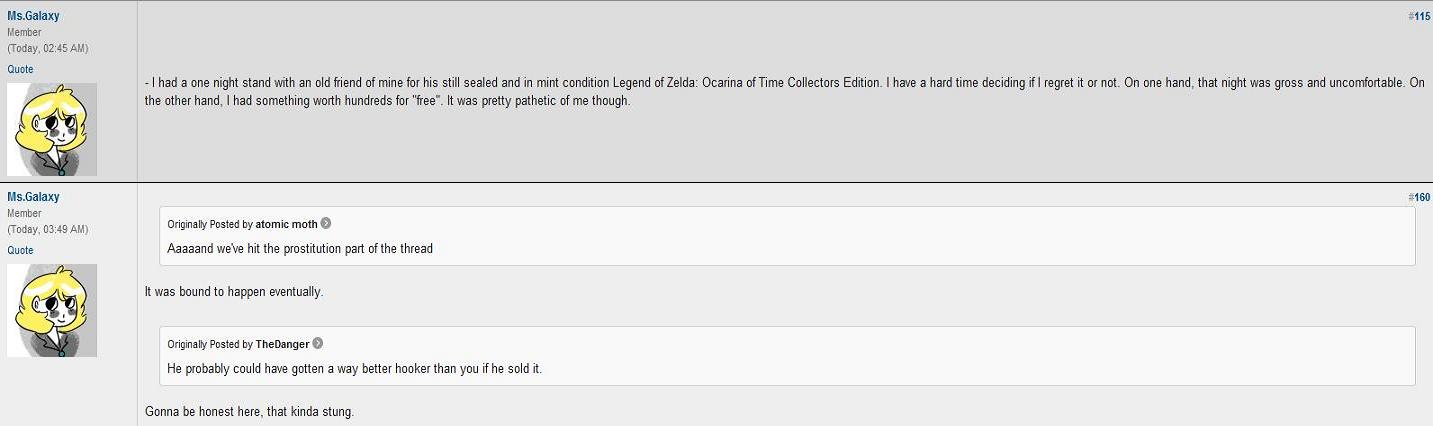Open Ms.Galaxy avatar in post #115
This screenshot has width=1433, height=426.
tap(52, 130)
